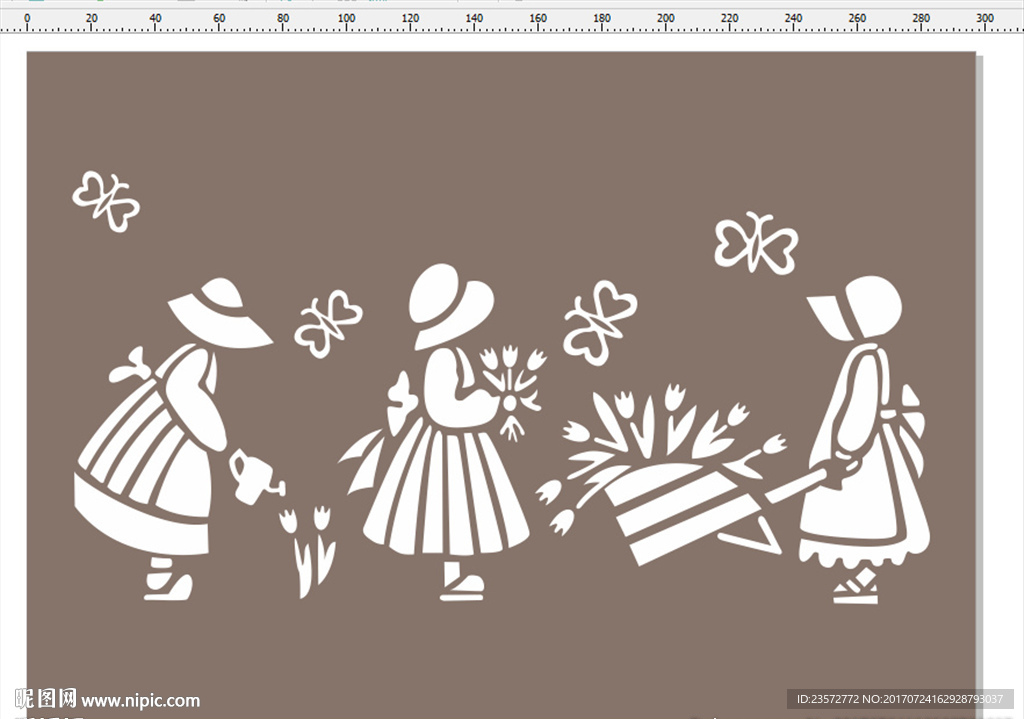The width and height of the screenshot is (1024, 719).
Task: Pick the butterfly above the tulip wheelbarrow
Action: point(598,320)
